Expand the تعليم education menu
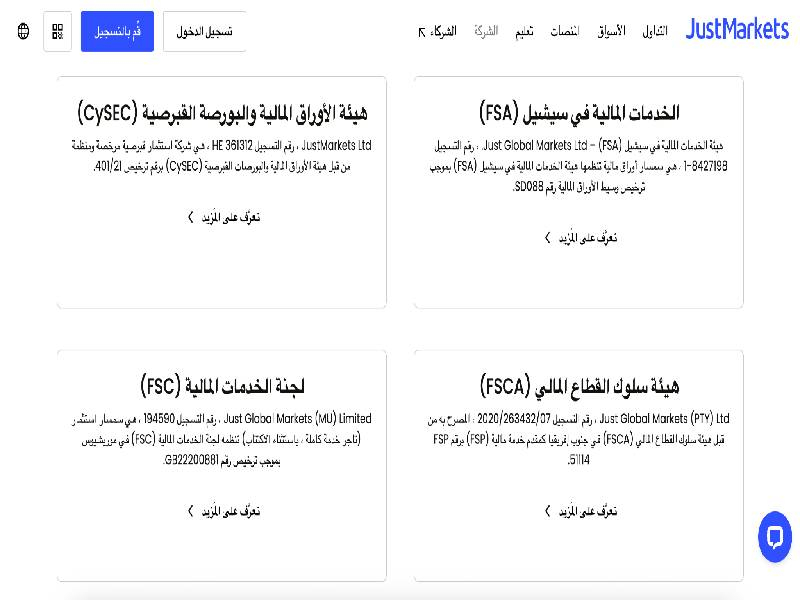Viewport: 800px width, 600px height. (524, 31)
